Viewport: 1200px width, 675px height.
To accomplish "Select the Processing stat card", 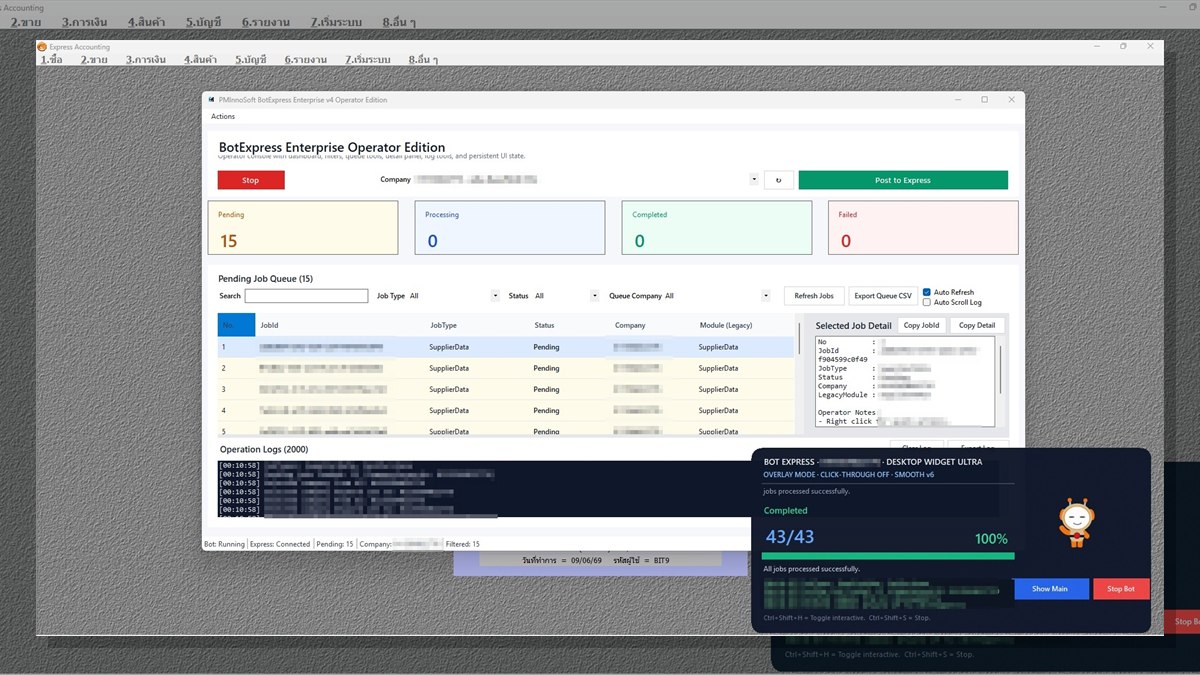I will pos(510,227).
